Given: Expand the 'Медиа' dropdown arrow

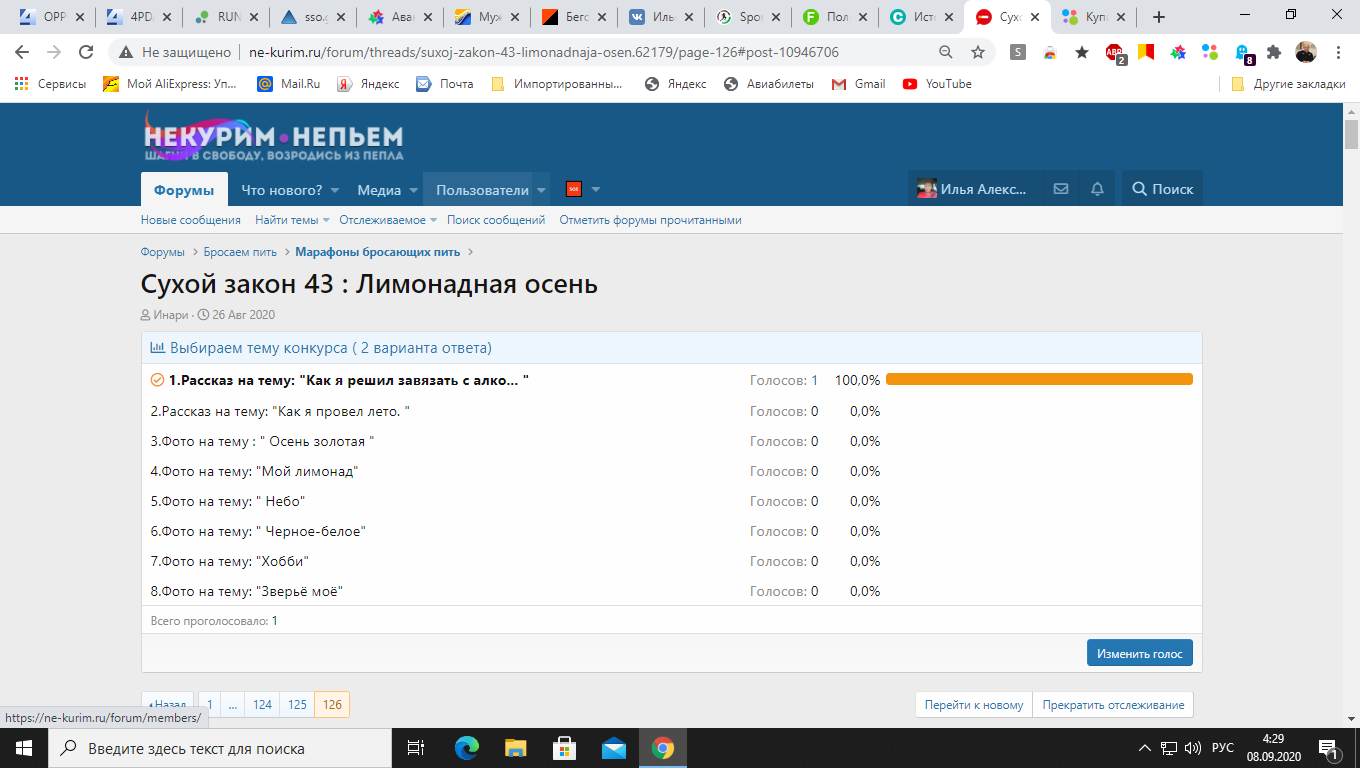Looking at the screenshot, I should click(413, 190).
